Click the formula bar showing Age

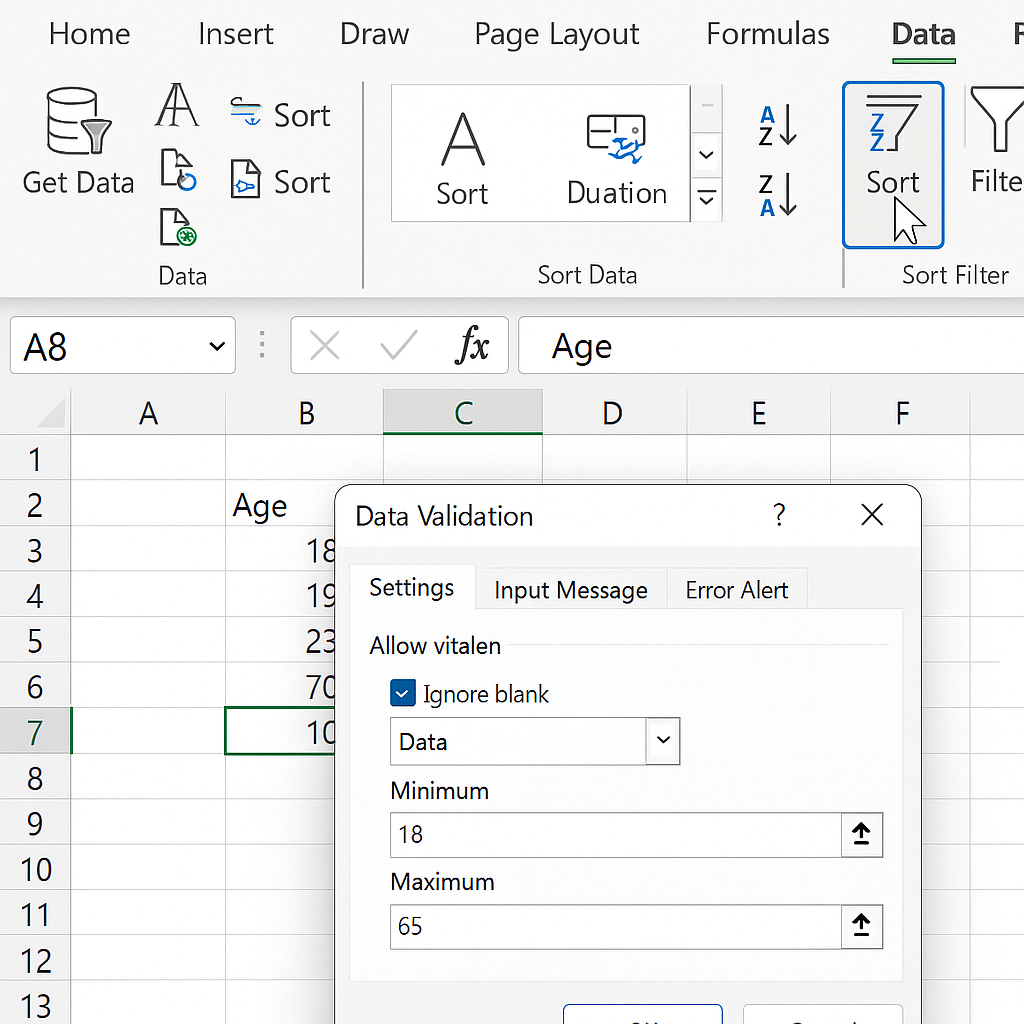click(771, 345)
